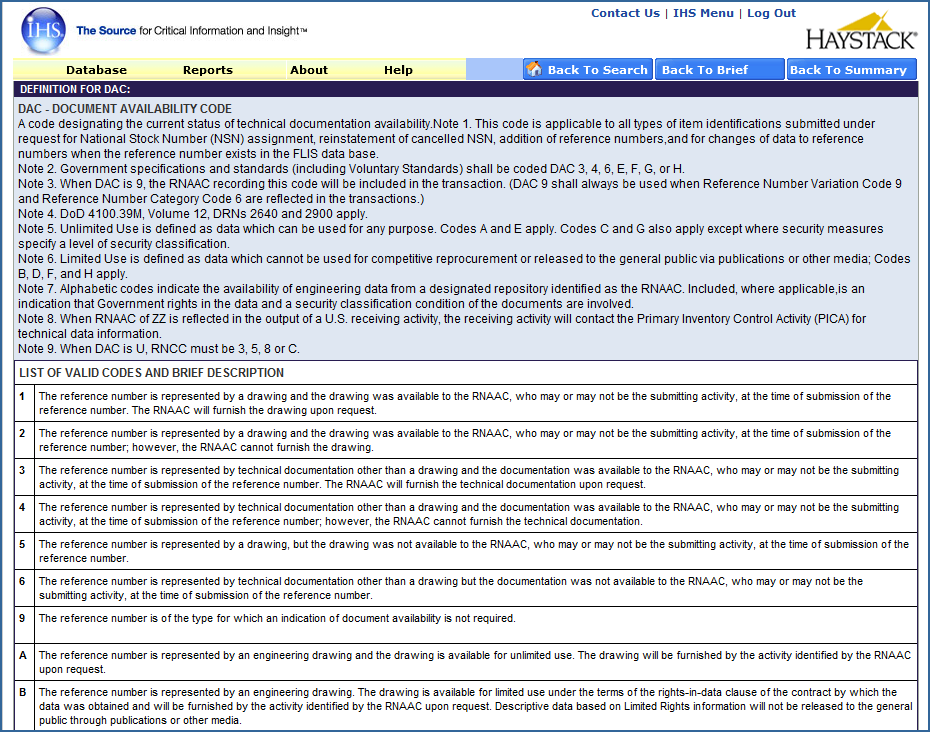This screenshot has width=930, height=732.
Task: Select the row for code A
Action: click(x=464, y=662)
